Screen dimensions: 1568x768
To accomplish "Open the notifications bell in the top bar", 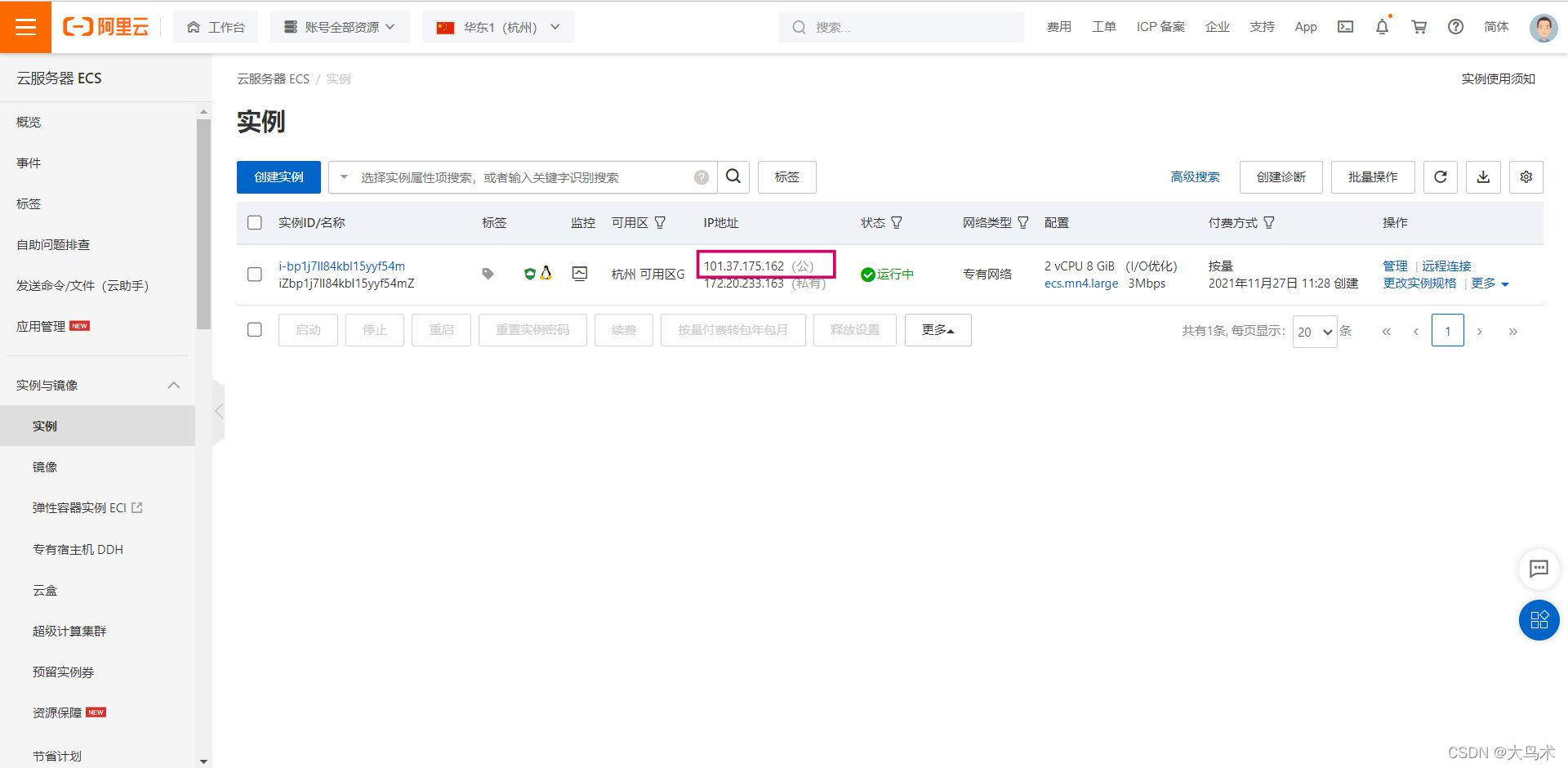I will pos(1381,26).
